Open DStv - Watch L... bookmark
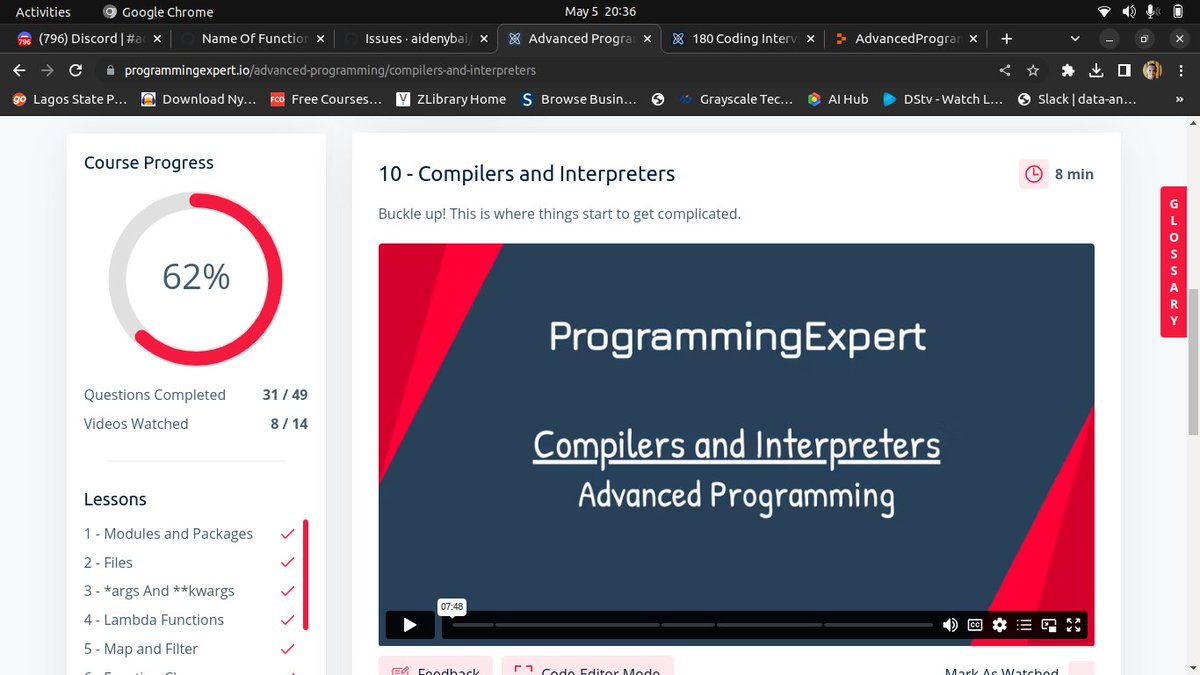1200x675 pixels. click(x=943, y=99)
